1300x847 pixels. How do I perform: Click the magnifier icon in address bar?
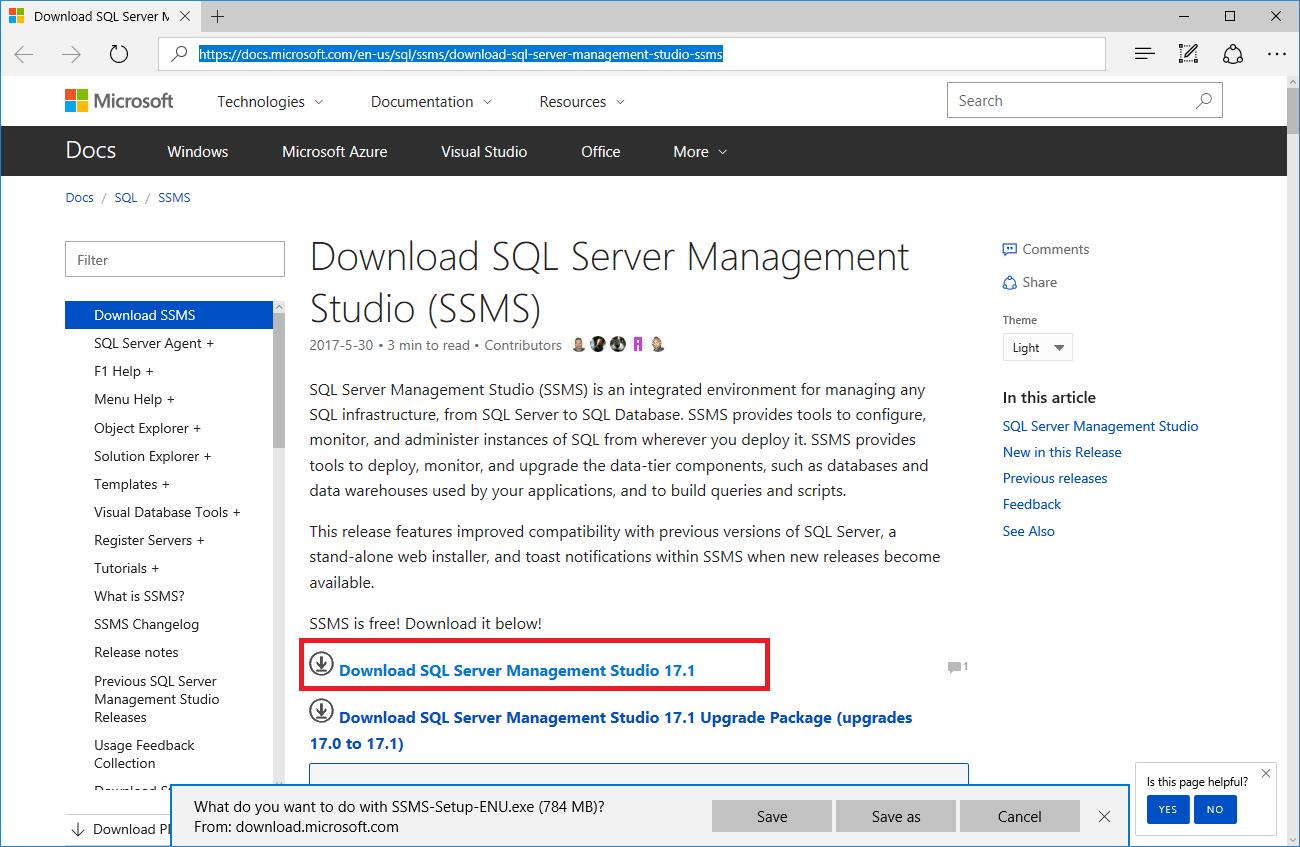click(x=180, y=54)
